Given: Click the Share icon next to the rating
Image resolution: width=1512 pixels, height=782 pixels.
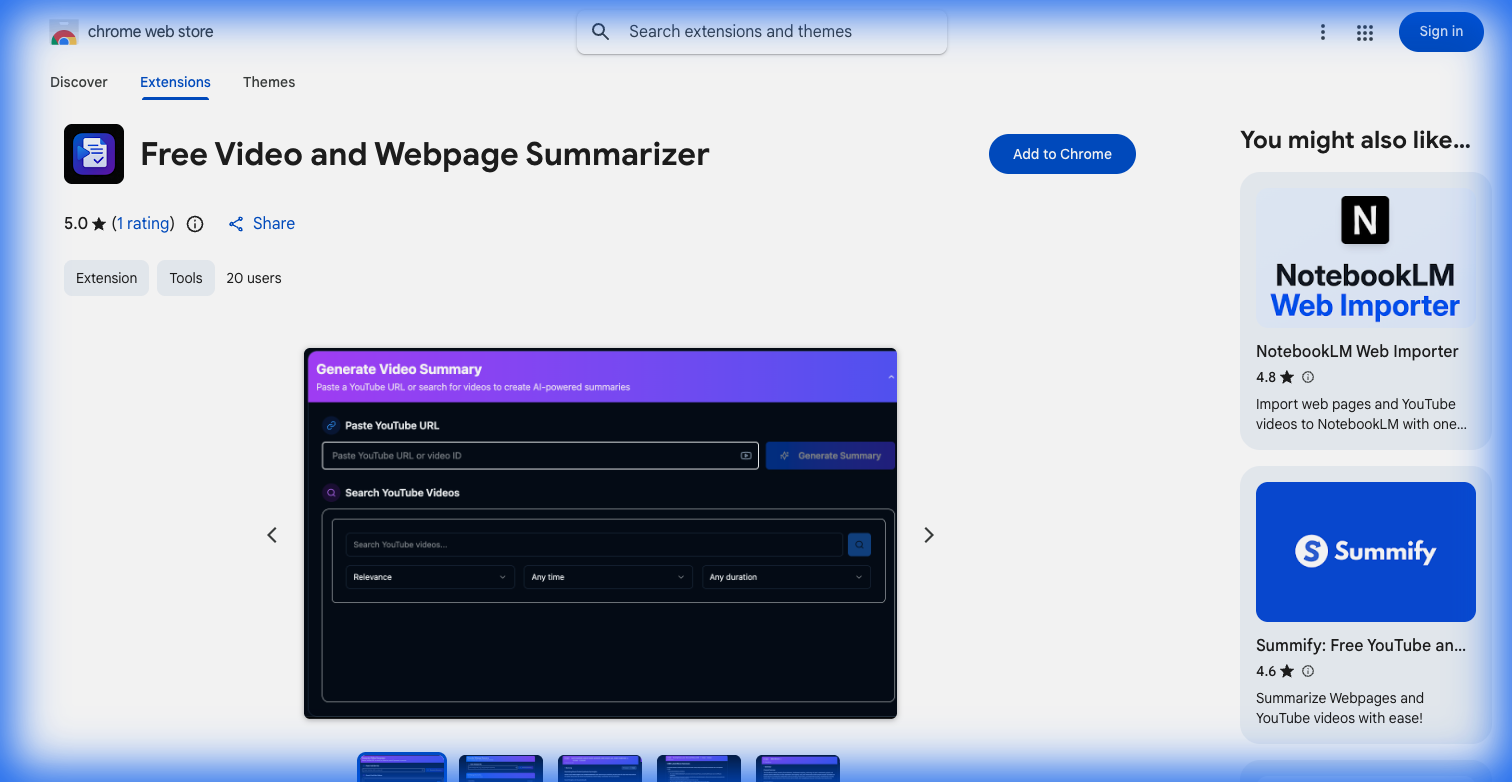Looking at the screenshot, I should click(236, 223).
